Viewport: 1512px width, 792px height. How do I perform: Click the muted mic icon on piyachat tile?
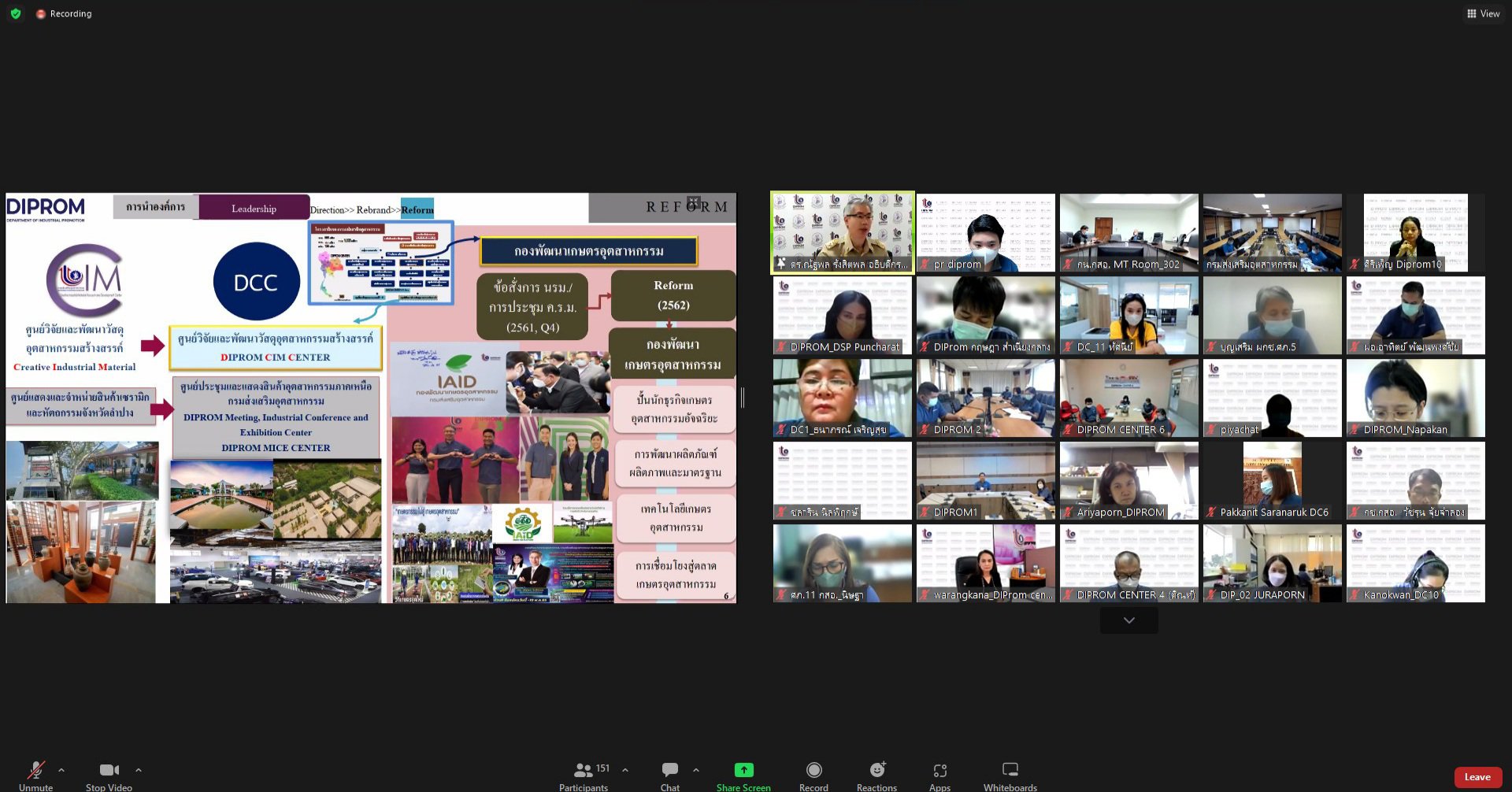pyautogui.click(x=1212, y=430)
